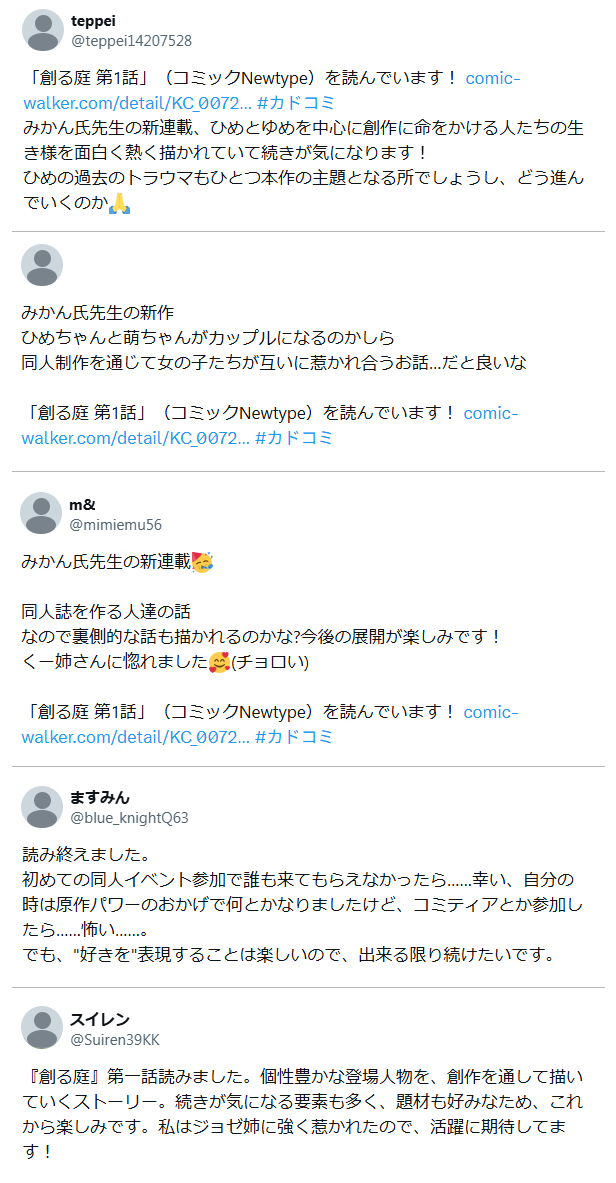This screenshot has width=616, height=1183.
Task: Click ますみん's profile avatar
Action: click(41, 808)
